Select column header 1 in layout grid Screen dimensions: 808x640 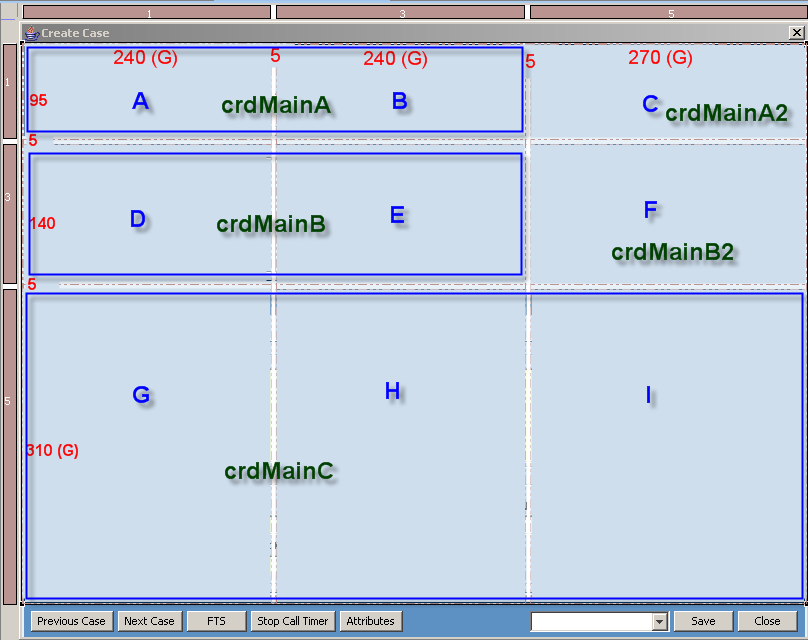coord(148,13)
